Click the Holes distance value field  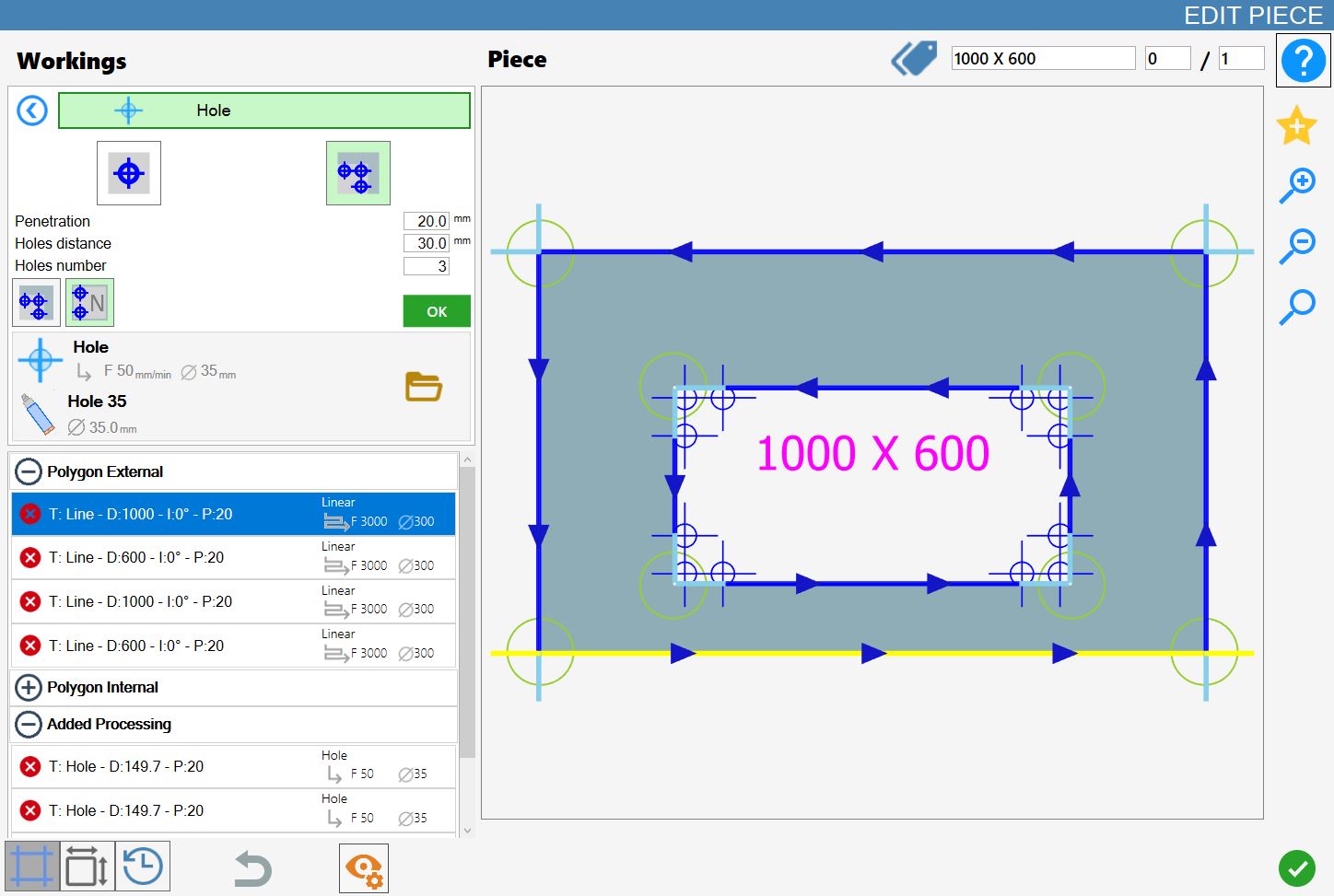tap(427, 243)
